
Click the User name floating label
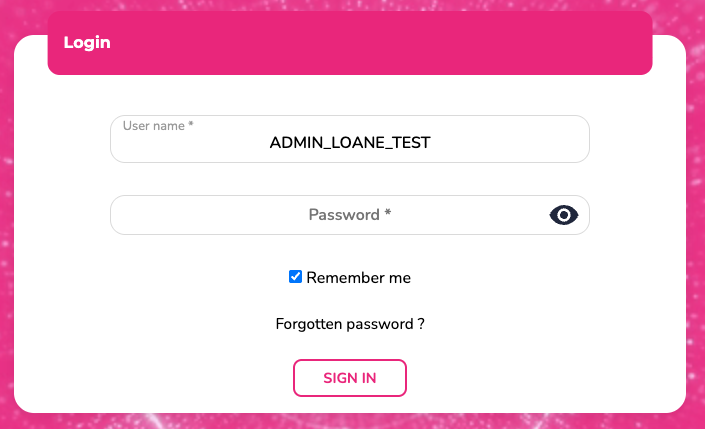pyautogui.click(x=158, y=126)
